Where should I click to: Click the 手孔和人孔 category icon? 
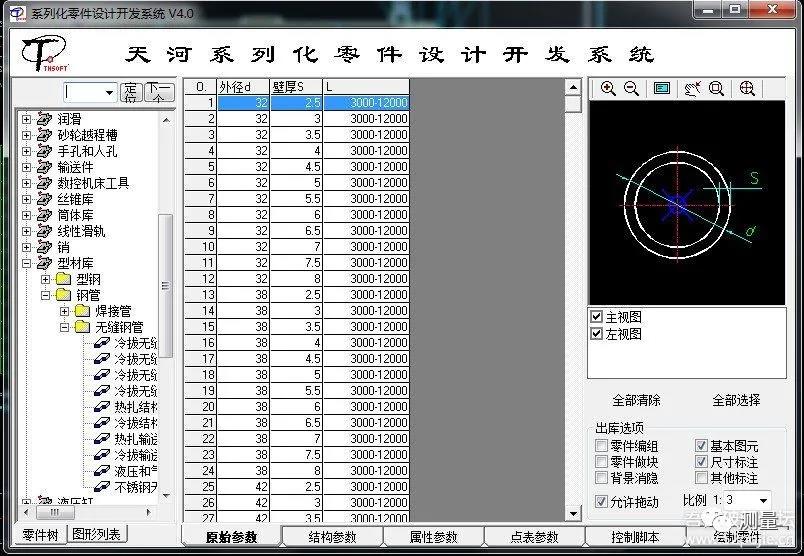click(45, 151)
